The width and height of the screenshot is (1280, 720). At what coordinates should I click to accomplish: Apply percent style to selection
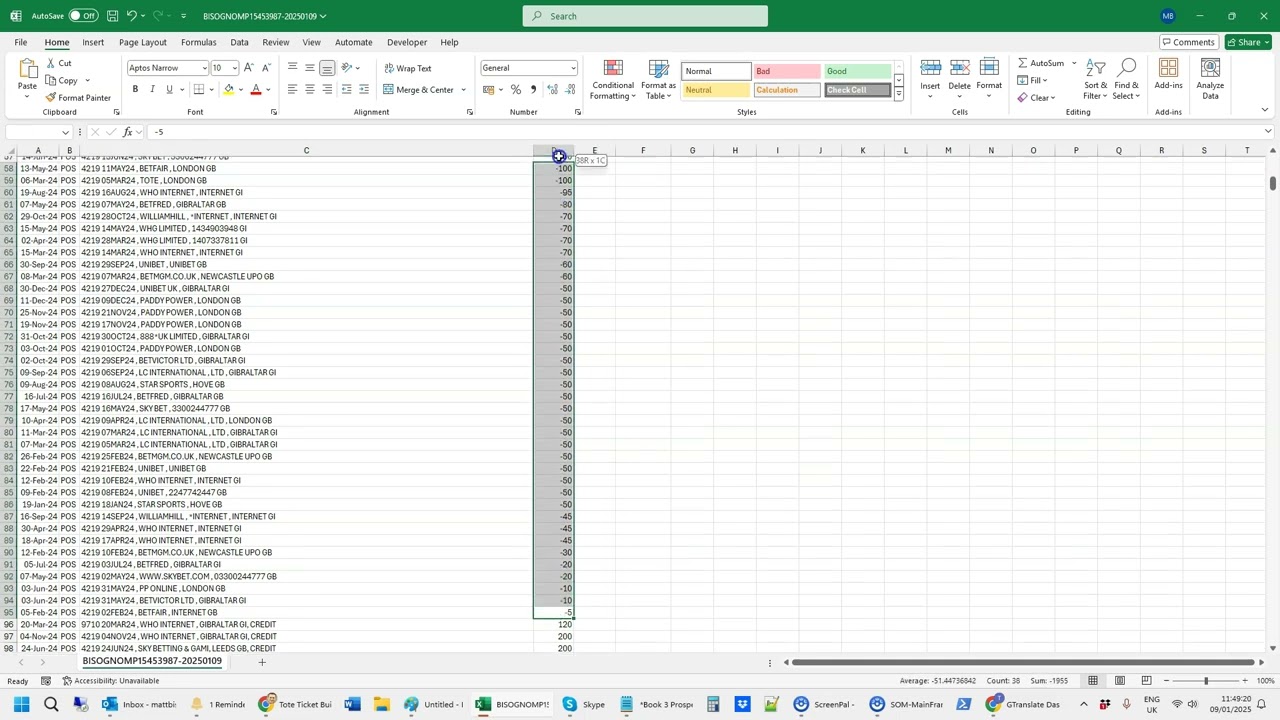[516, 90]
